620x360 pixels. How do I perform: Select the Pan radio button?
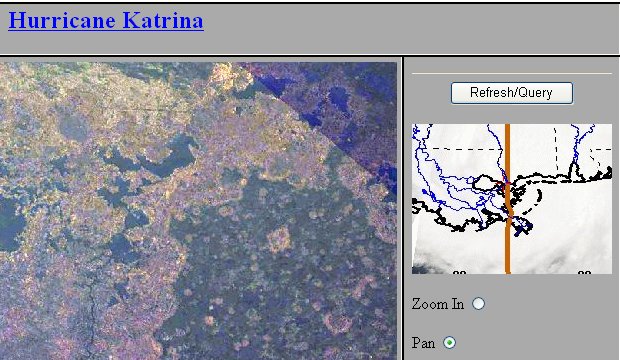click(449, 342)
